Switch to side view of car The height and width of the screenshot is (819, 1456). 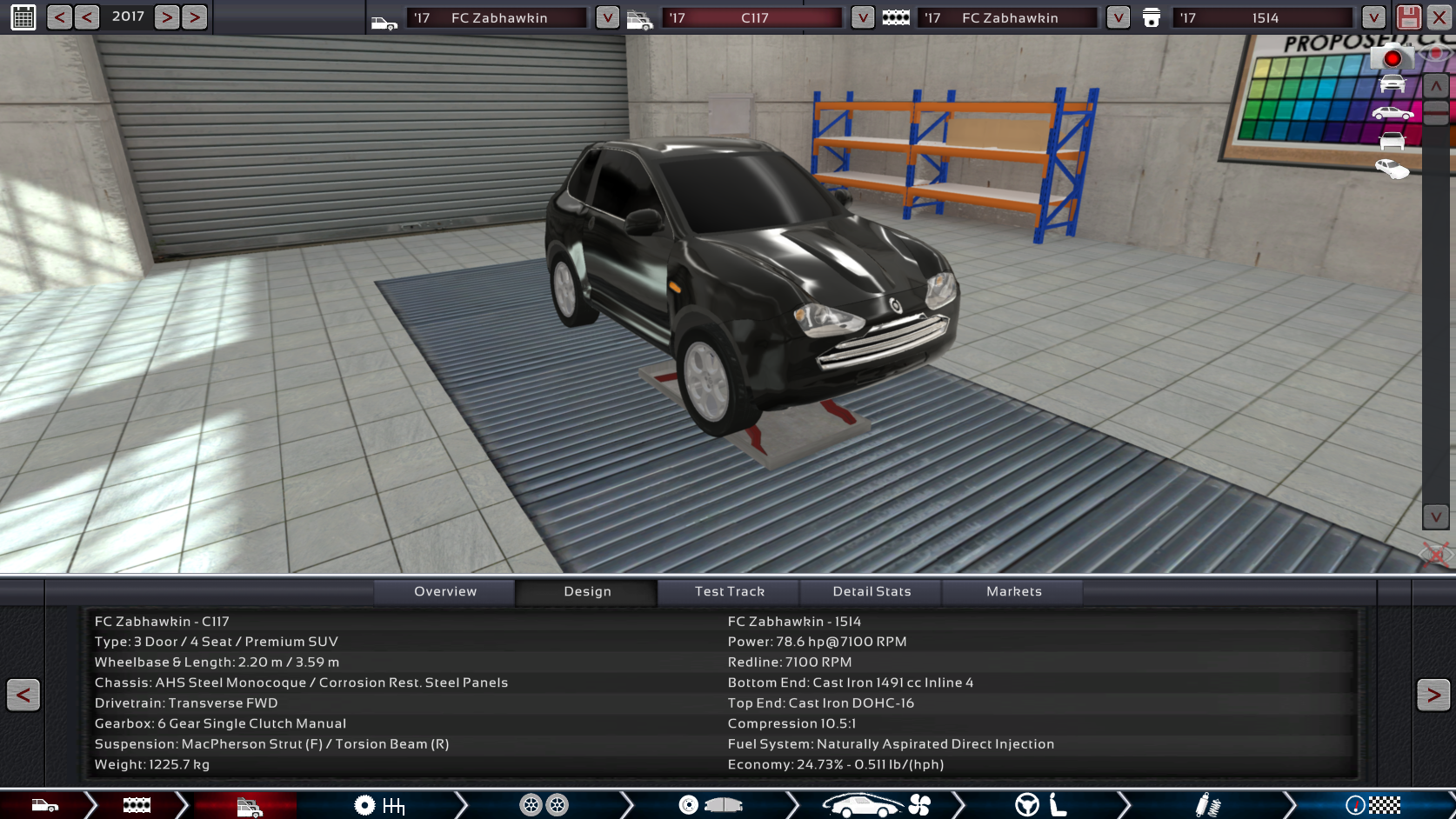point(1392,113)
